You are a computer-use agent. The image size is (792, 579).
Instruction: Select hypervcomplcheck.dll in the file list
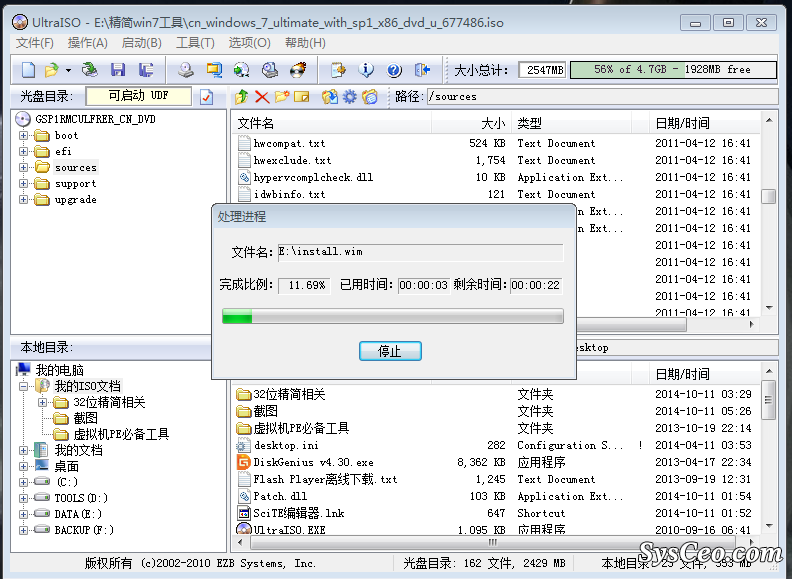(313, 177)
